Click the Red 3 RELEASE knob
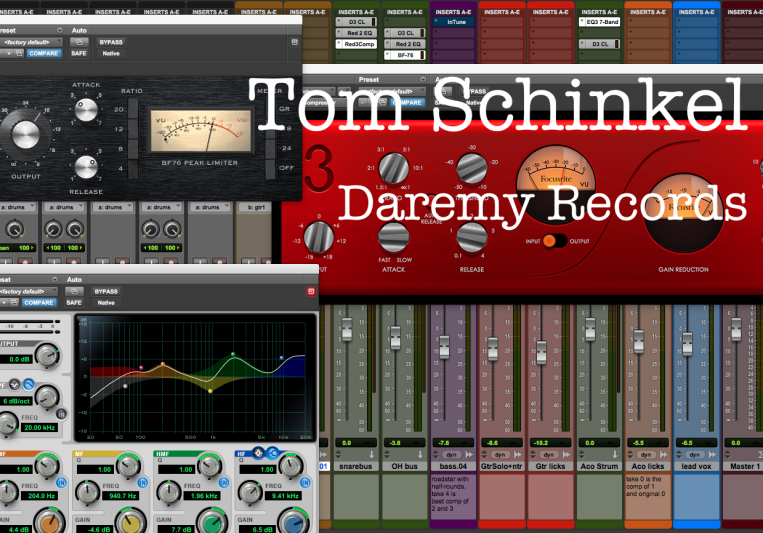Image resolution: width=763 pixels, height=533 pixels. pos(472,237)
